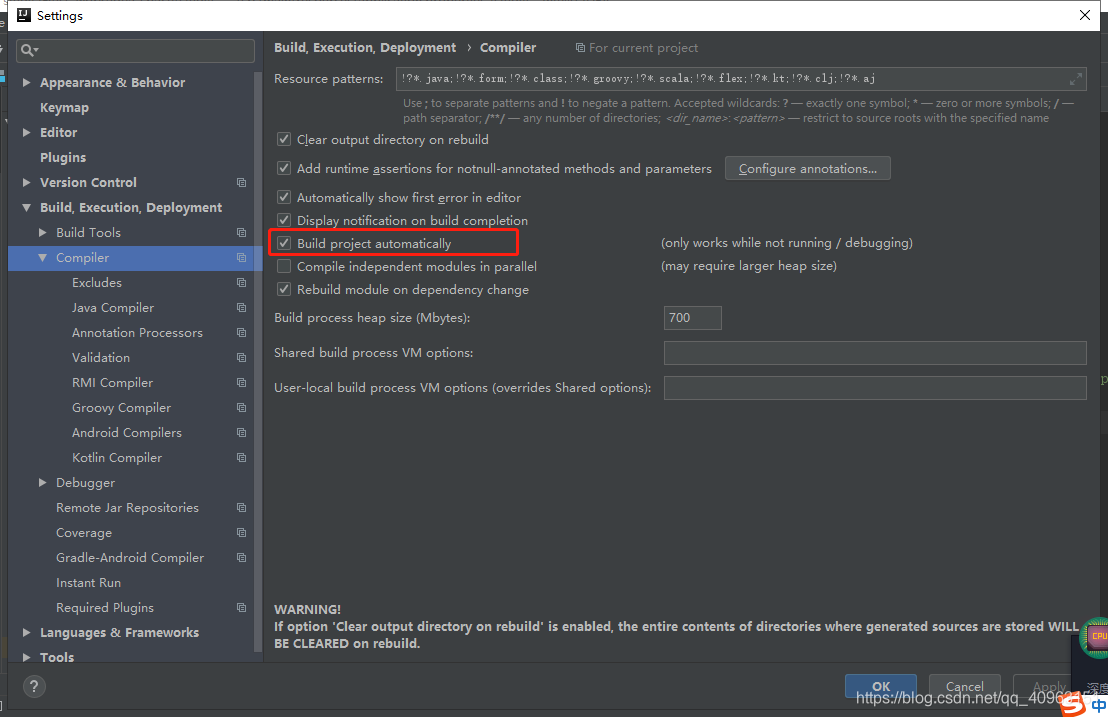Click the help question mark icon

coord(34,686)
